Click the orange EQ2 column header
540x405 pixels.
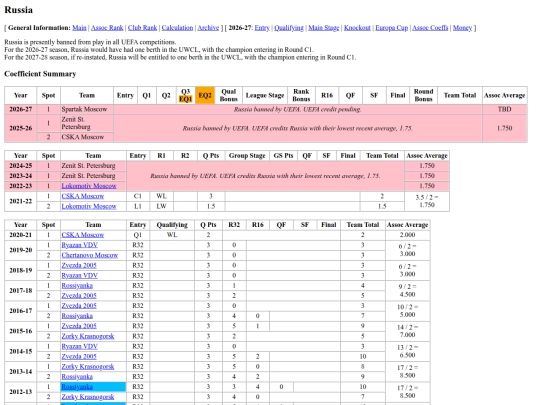click(x=205, y=95)
